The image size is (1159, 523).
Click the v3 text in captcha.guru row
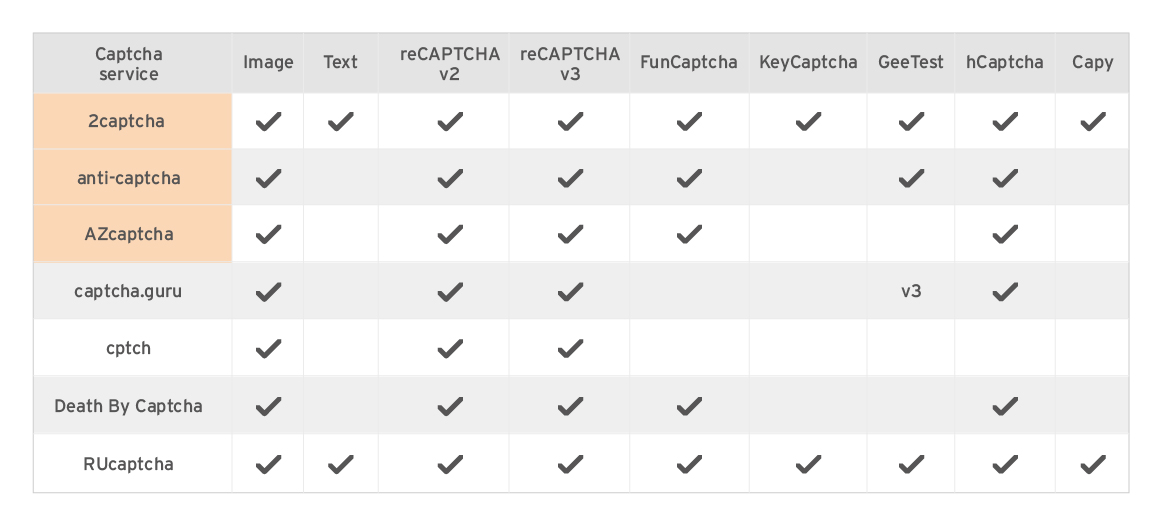pyautogui.click(x=911, y=292)
